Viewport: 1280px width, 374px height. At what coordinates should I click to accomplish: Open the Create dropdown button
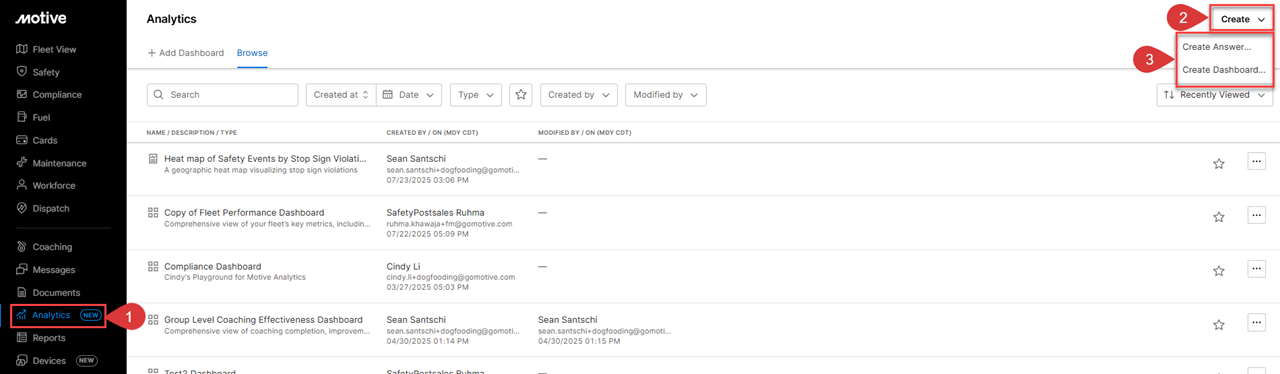pyautogui.click(x=1241, y=19)
